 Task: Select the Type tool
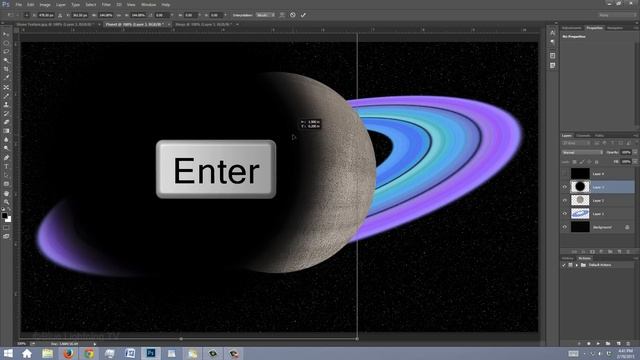(6, 166)
